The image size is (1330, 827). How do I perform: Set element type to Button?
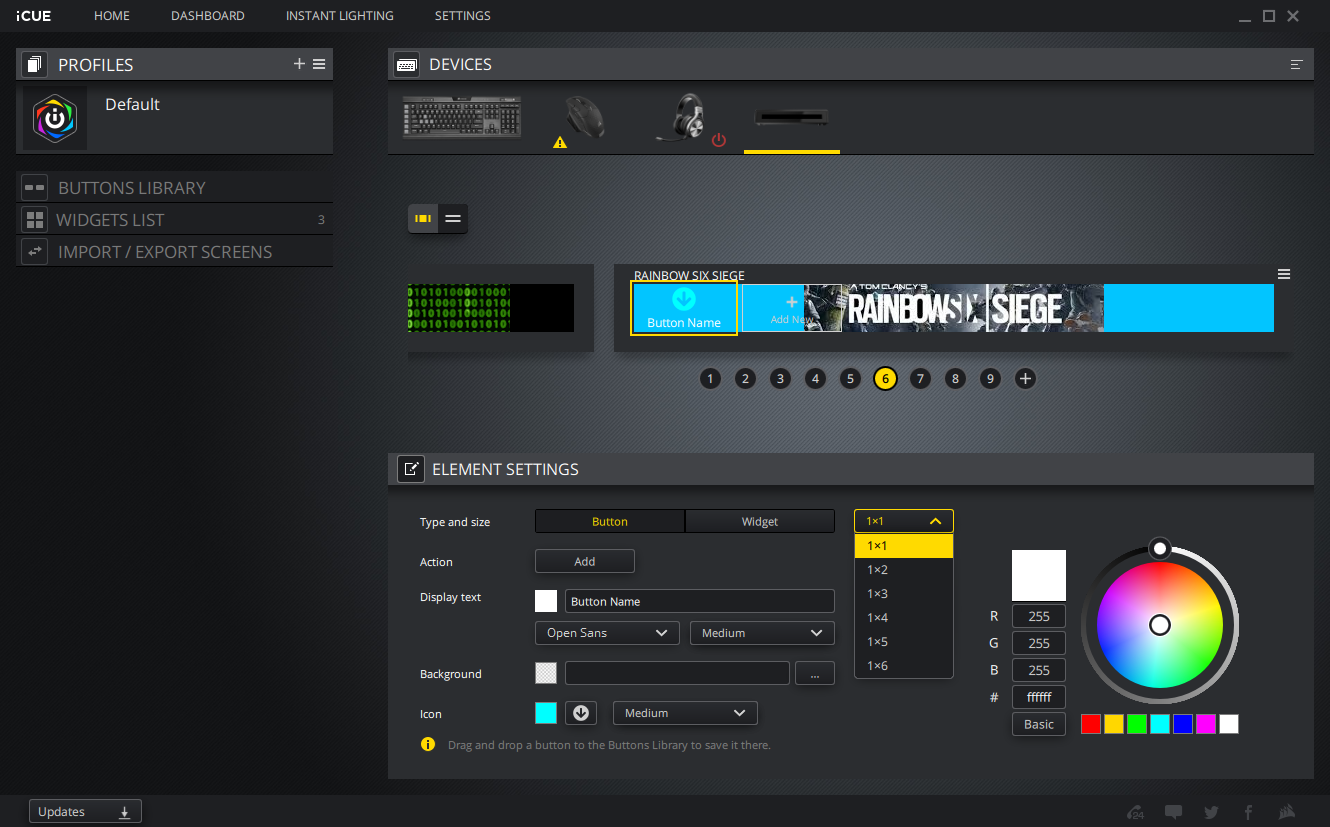[x=610, y=521]
